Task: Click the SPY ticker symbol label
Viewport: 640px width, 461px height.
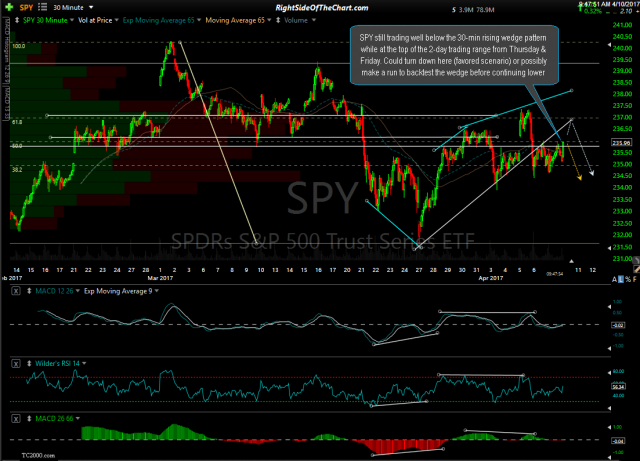Action: tap(26, 7)
